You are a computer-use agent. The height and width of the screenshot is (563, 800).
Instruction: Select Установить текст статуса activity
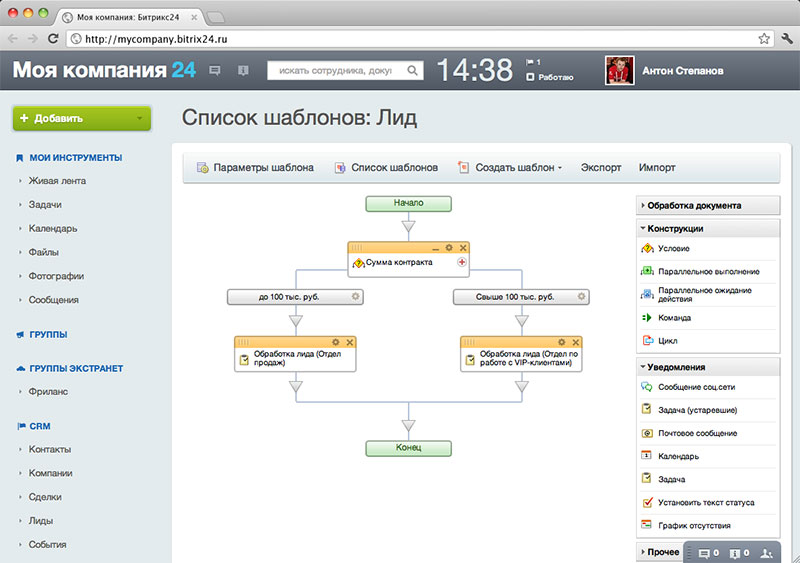[x=697, y=502]
